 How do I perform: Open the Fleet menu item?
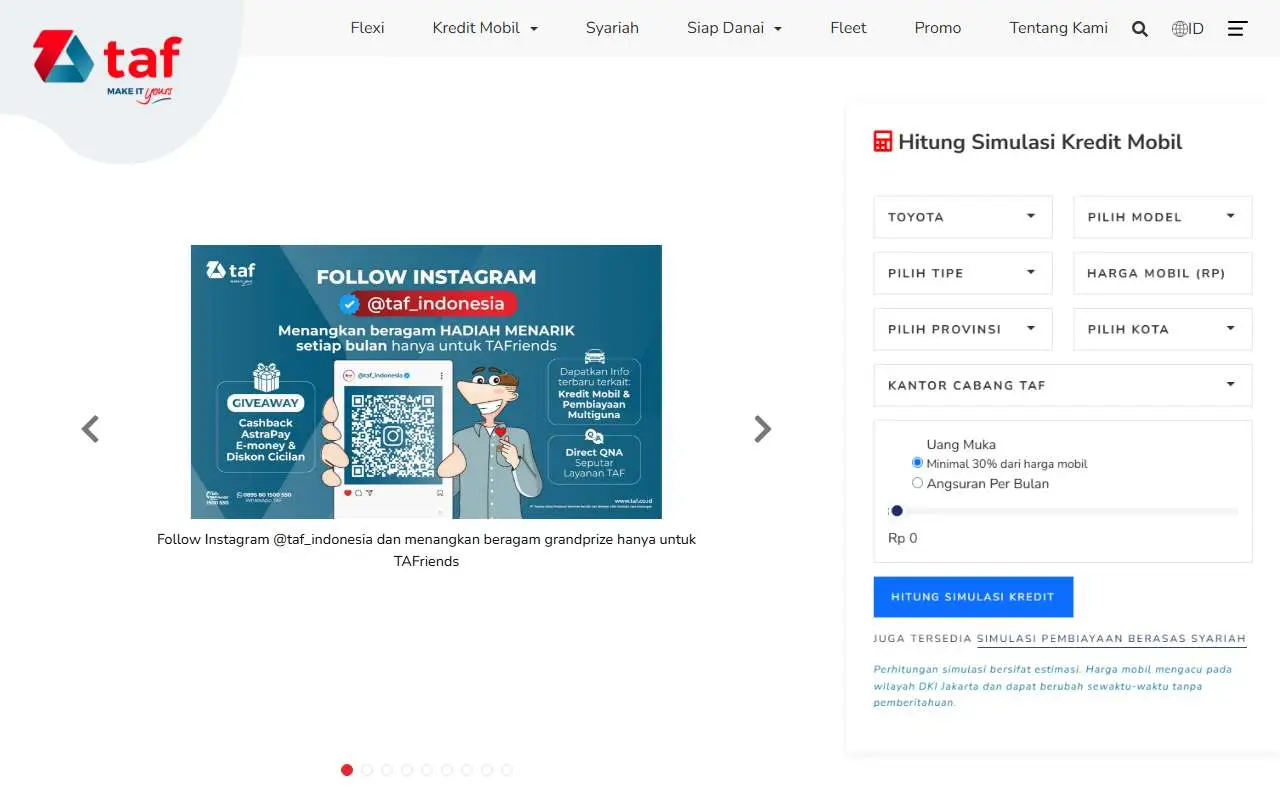(848, 28)
